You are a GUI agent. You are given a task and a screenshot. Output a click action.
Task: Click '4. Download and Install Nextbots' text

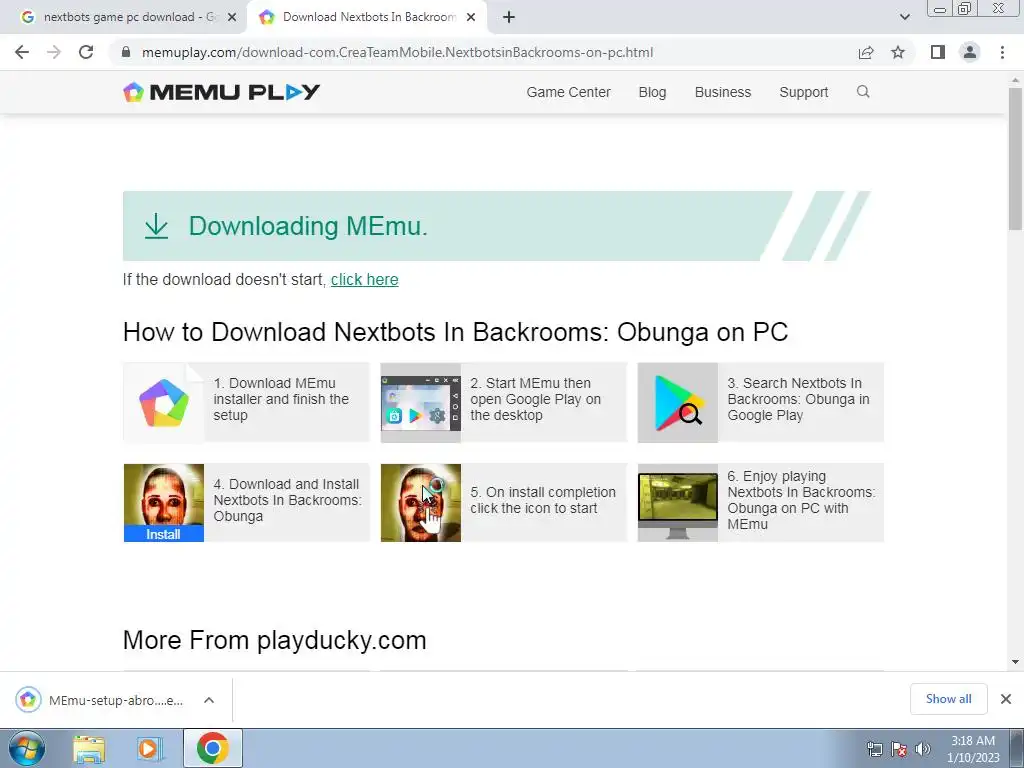[x=287, y=500]
